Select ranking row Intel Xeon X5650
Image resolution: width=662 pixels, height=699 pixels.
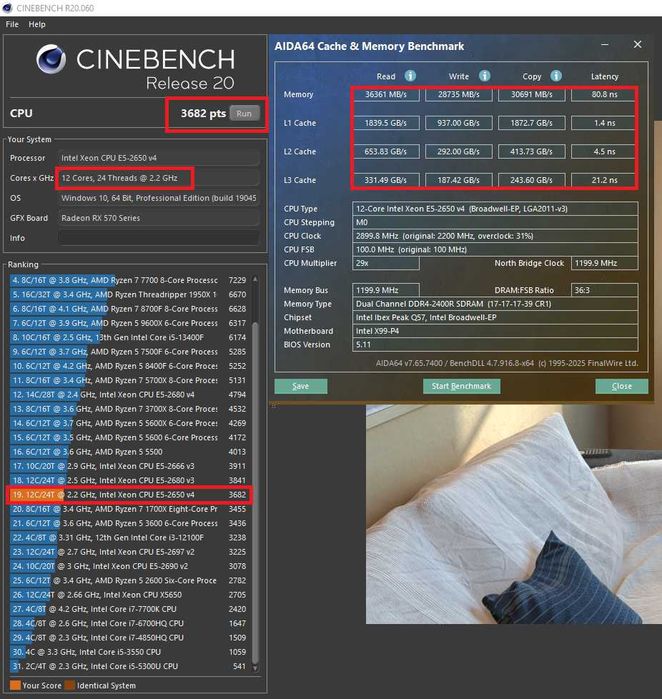(128, 594)
